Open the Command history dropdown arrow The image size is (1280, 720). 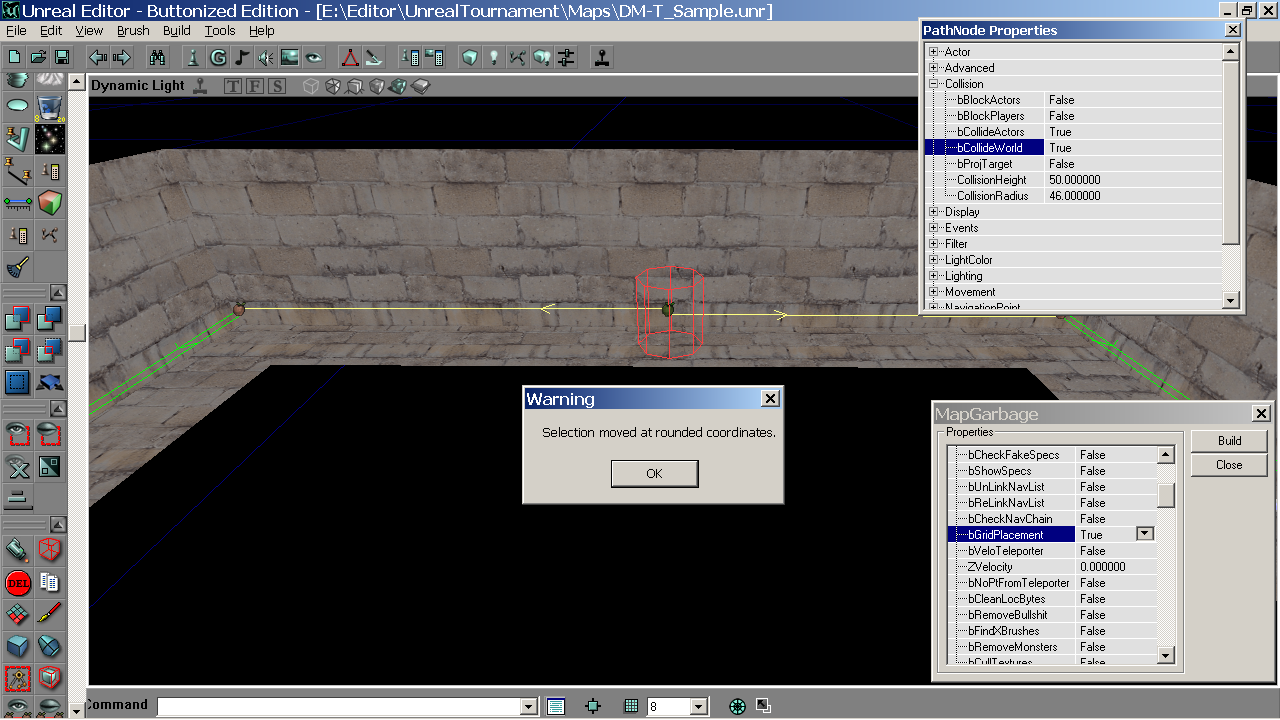[x=529, y=707]
